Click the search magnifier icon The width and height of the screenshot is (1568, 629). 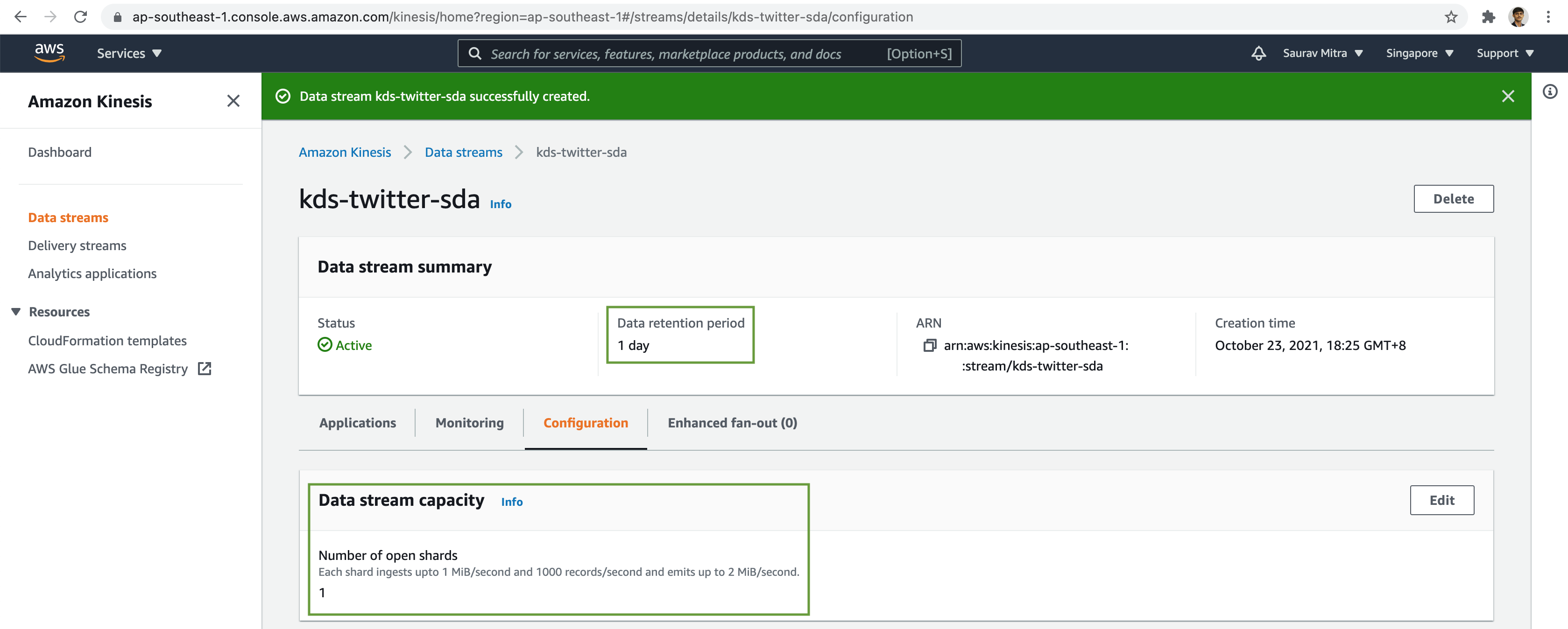pyautogui.click(x=475, y=54)
